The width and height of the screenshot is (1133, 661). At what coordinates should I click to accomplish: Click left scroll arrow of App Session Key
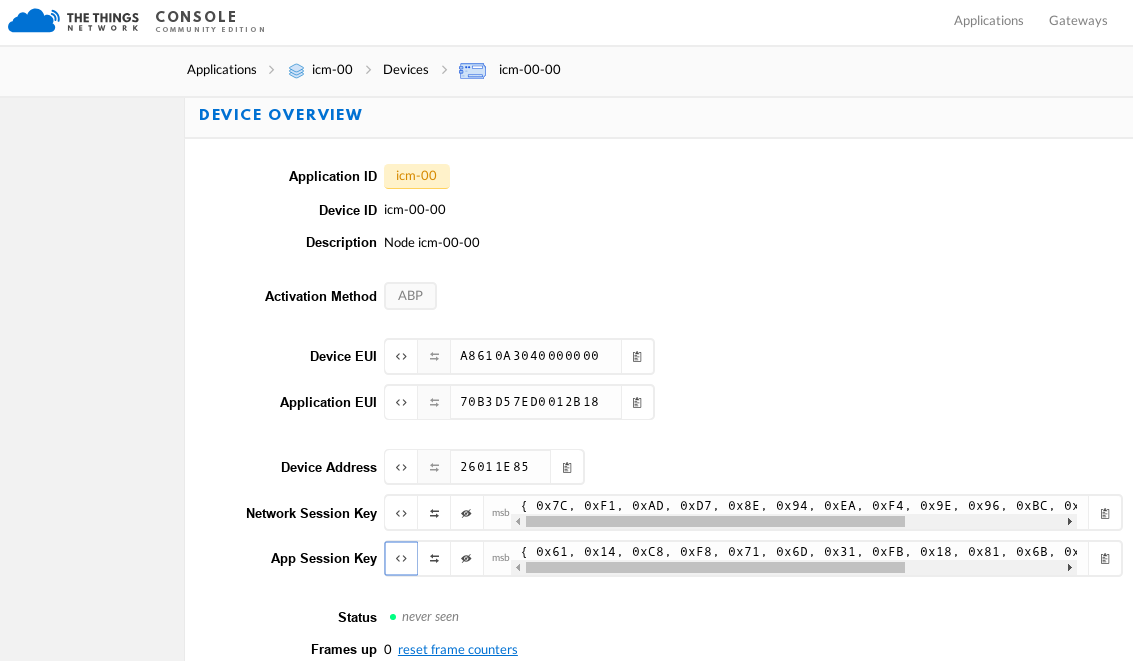[518, 568]
